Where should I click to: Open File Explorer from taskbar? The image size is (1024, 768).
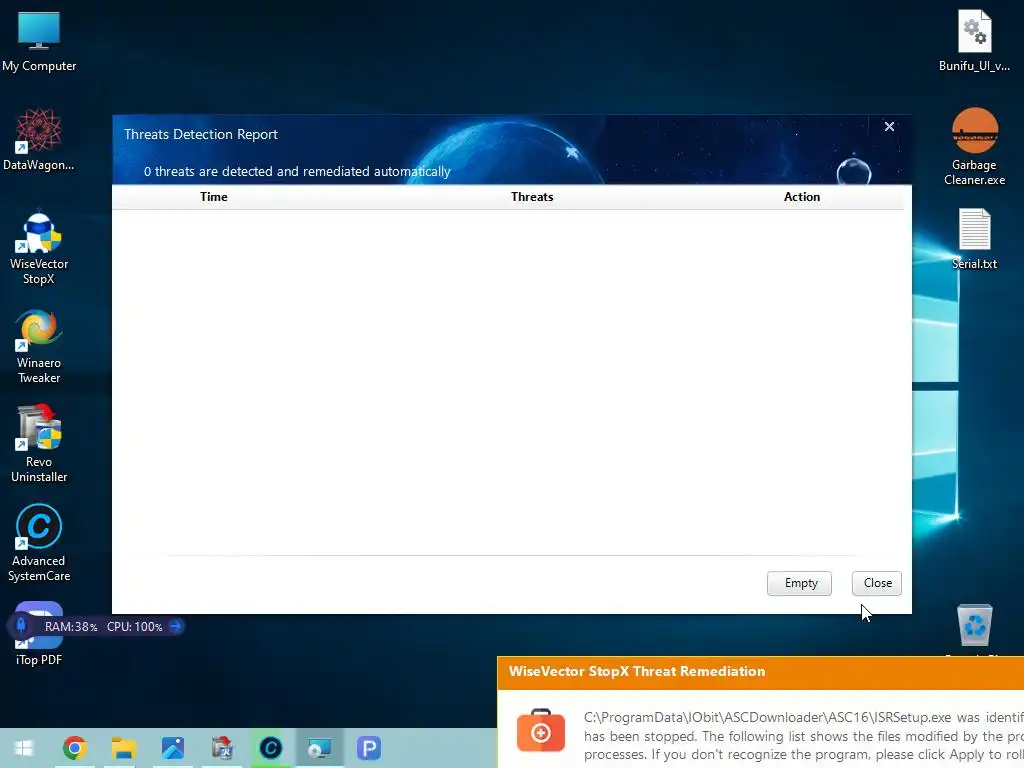coord(123,748)
